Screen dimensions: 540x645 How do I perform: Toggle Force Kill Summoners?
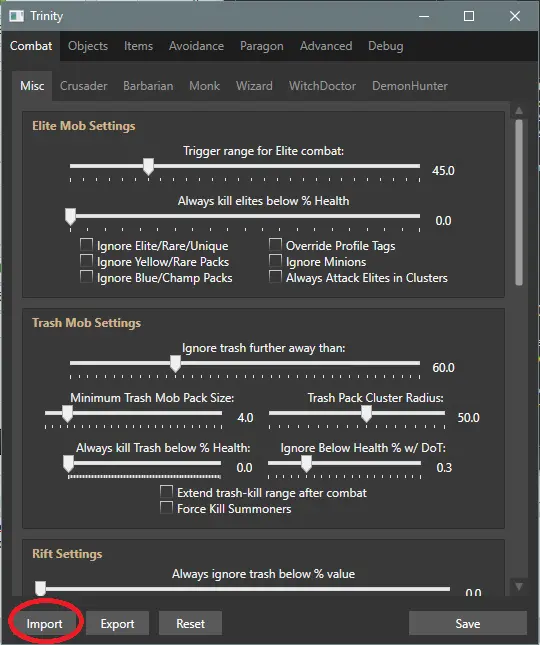click(x=166, y=508)
